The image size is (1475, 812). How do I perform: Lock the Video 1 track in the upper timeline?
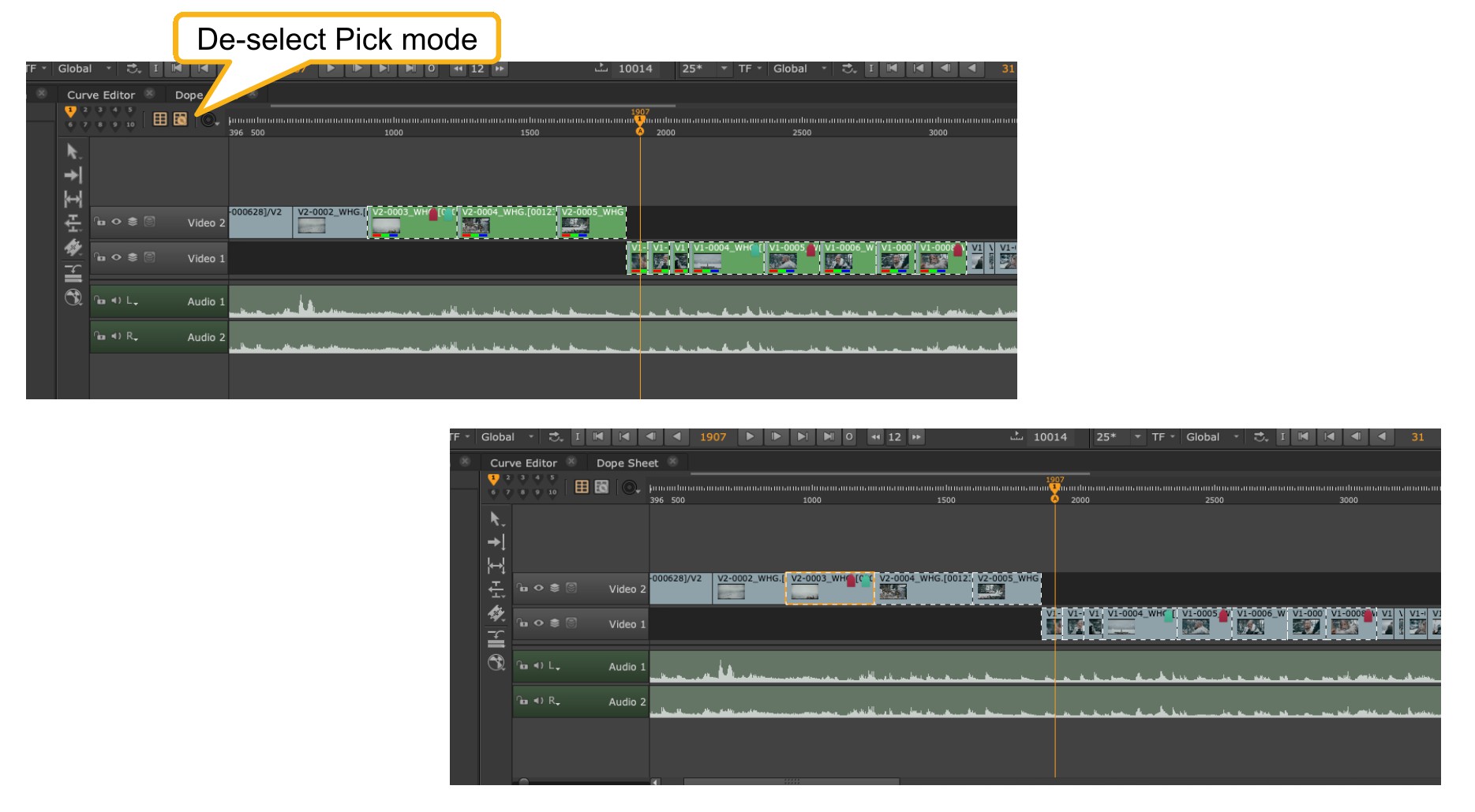coord(100,257)
